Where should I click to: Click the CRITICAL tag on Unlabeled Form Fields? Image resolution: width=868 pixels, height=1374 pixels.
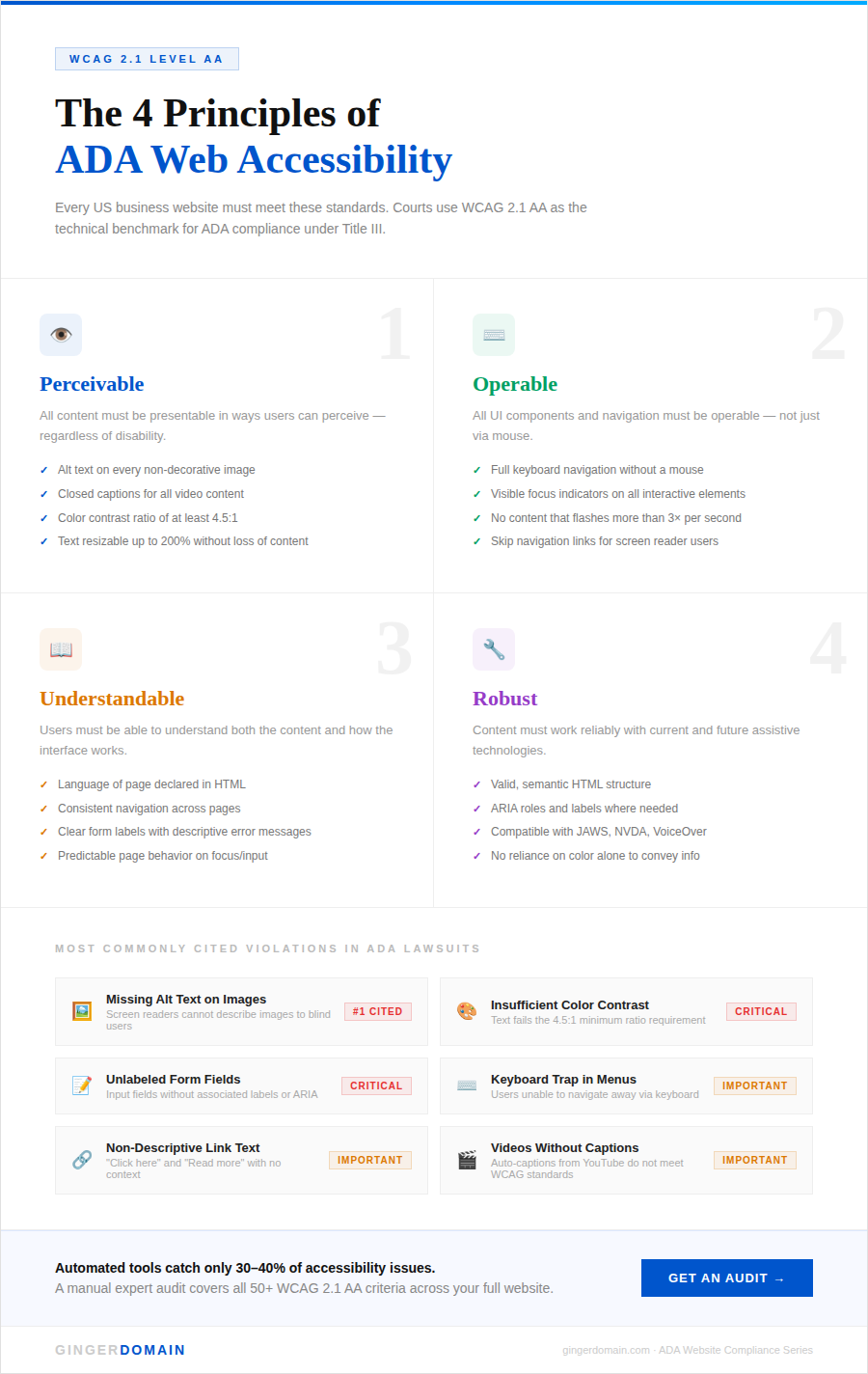[x=376, y=1085]
